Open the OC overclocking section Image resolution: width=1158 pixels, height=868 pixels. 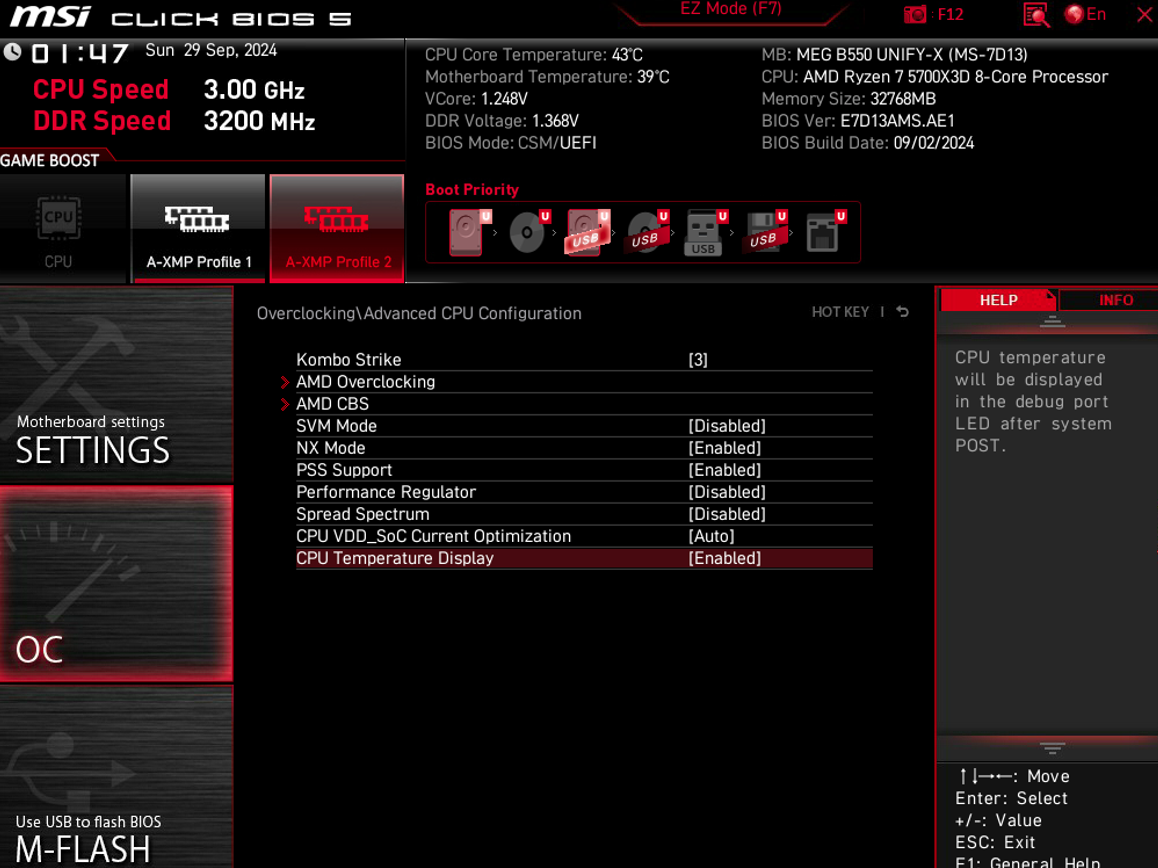click(x=116, y=584)
